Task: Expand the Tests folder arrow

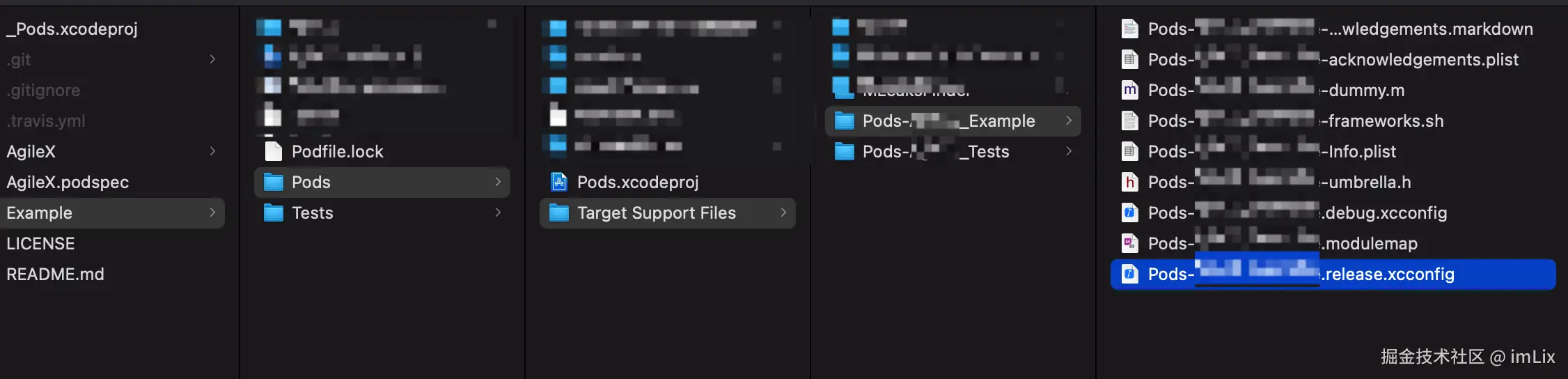Action: click(498, 212)
